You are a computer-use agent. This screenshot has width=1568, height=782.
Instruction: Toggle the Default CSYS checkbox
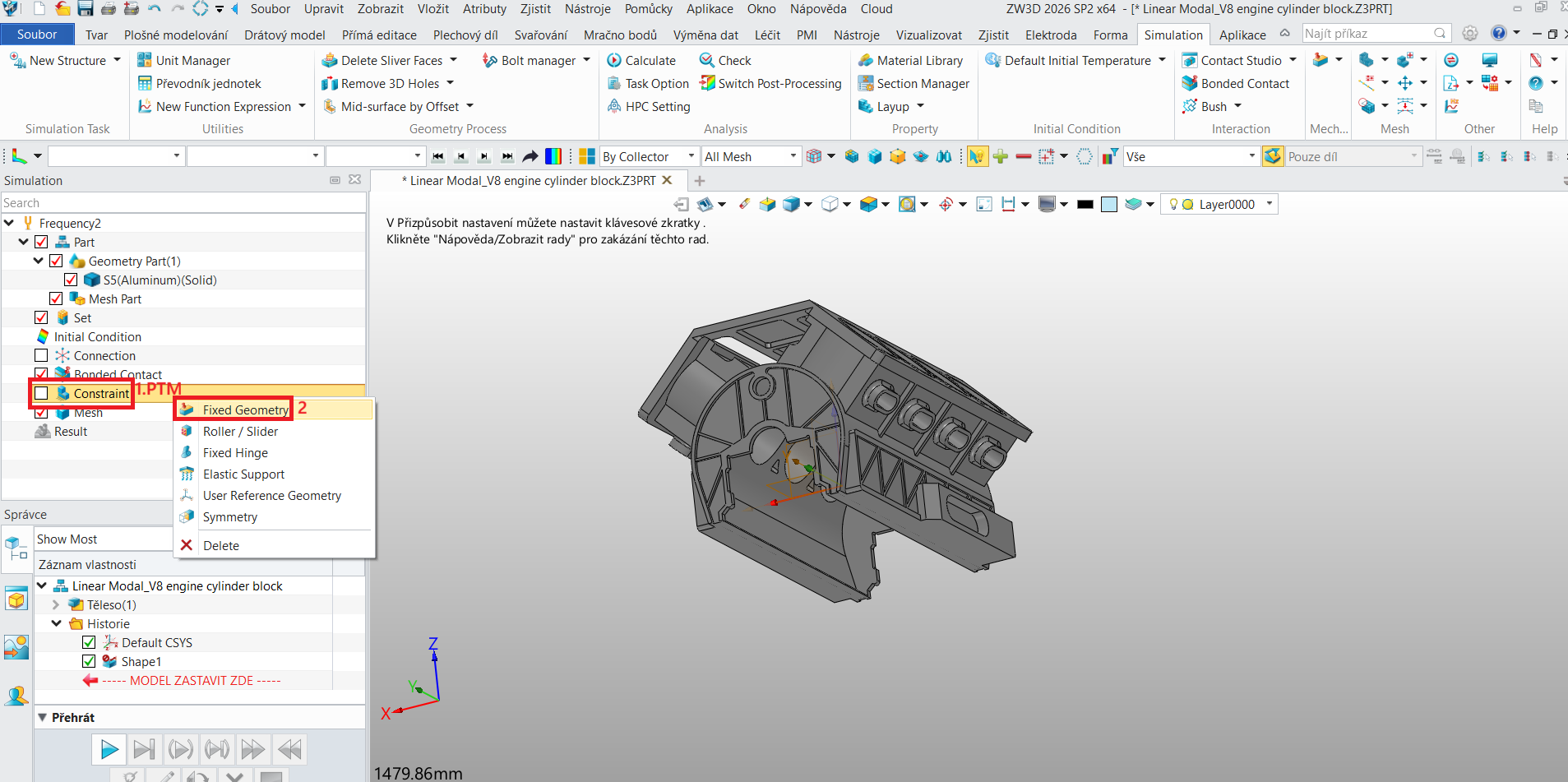(x=89, y=642)
